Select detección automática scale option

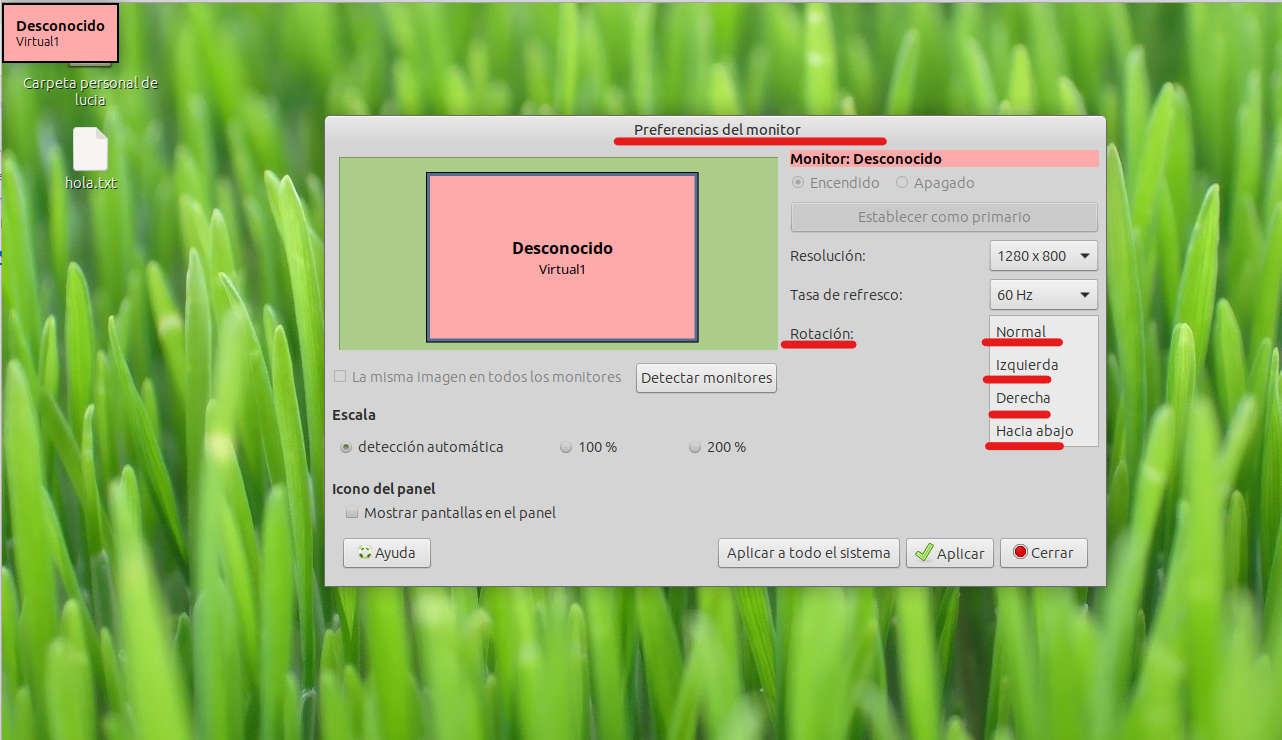[x=346, y=448]
